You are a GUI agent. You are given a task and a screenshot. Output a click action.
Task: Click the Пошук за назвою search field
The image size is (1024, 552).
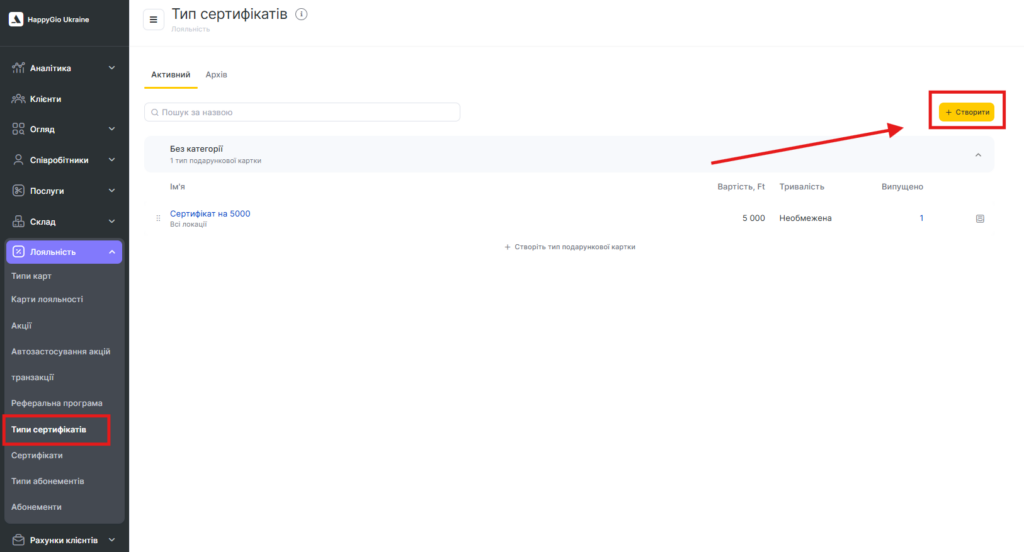[302, 113]
